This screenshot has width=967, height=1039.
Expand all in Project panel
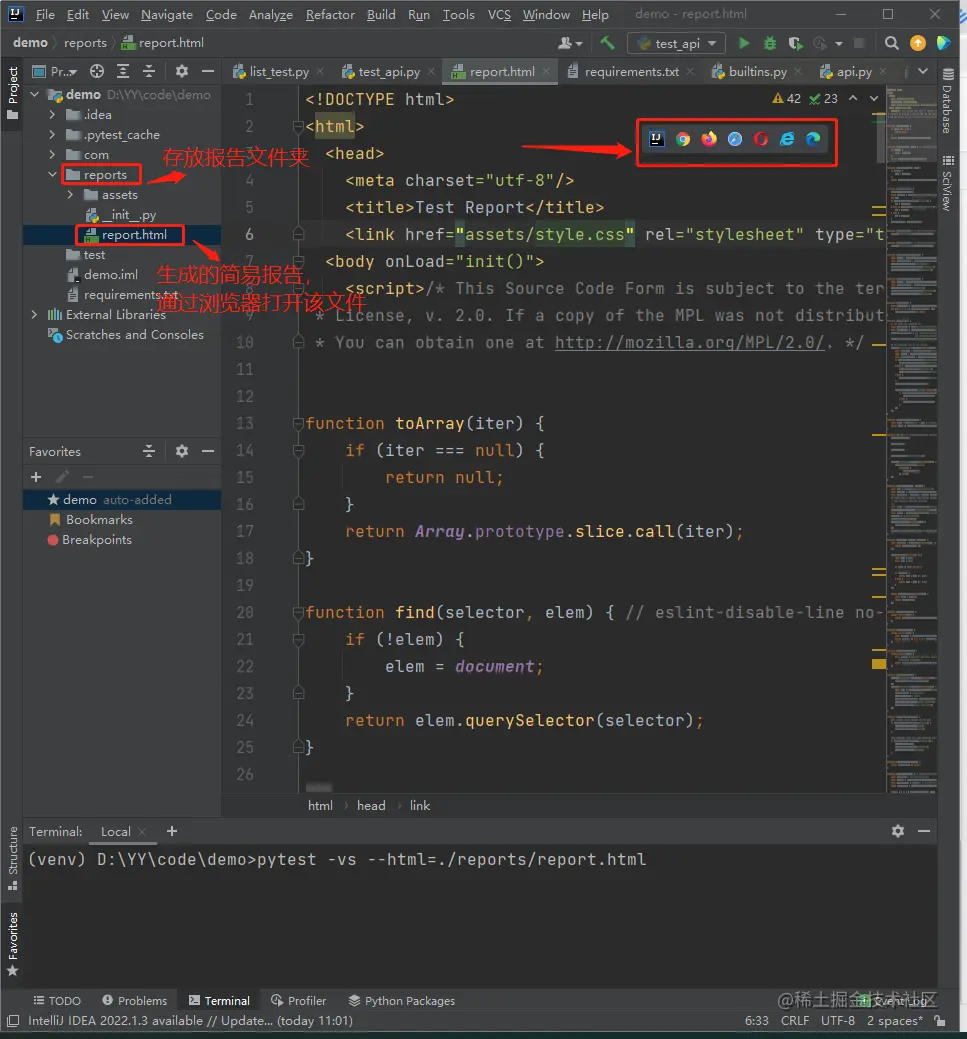123,71
